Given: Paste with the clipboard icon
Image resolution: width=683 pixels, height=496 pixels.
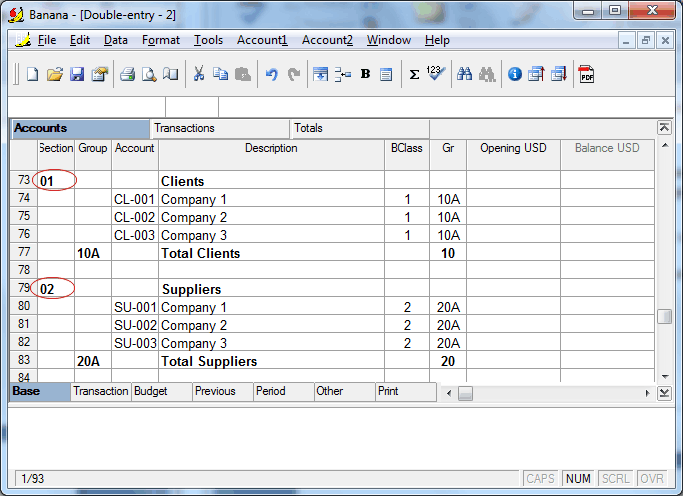Looking at the screenshot, I should [x=243, y=74].
